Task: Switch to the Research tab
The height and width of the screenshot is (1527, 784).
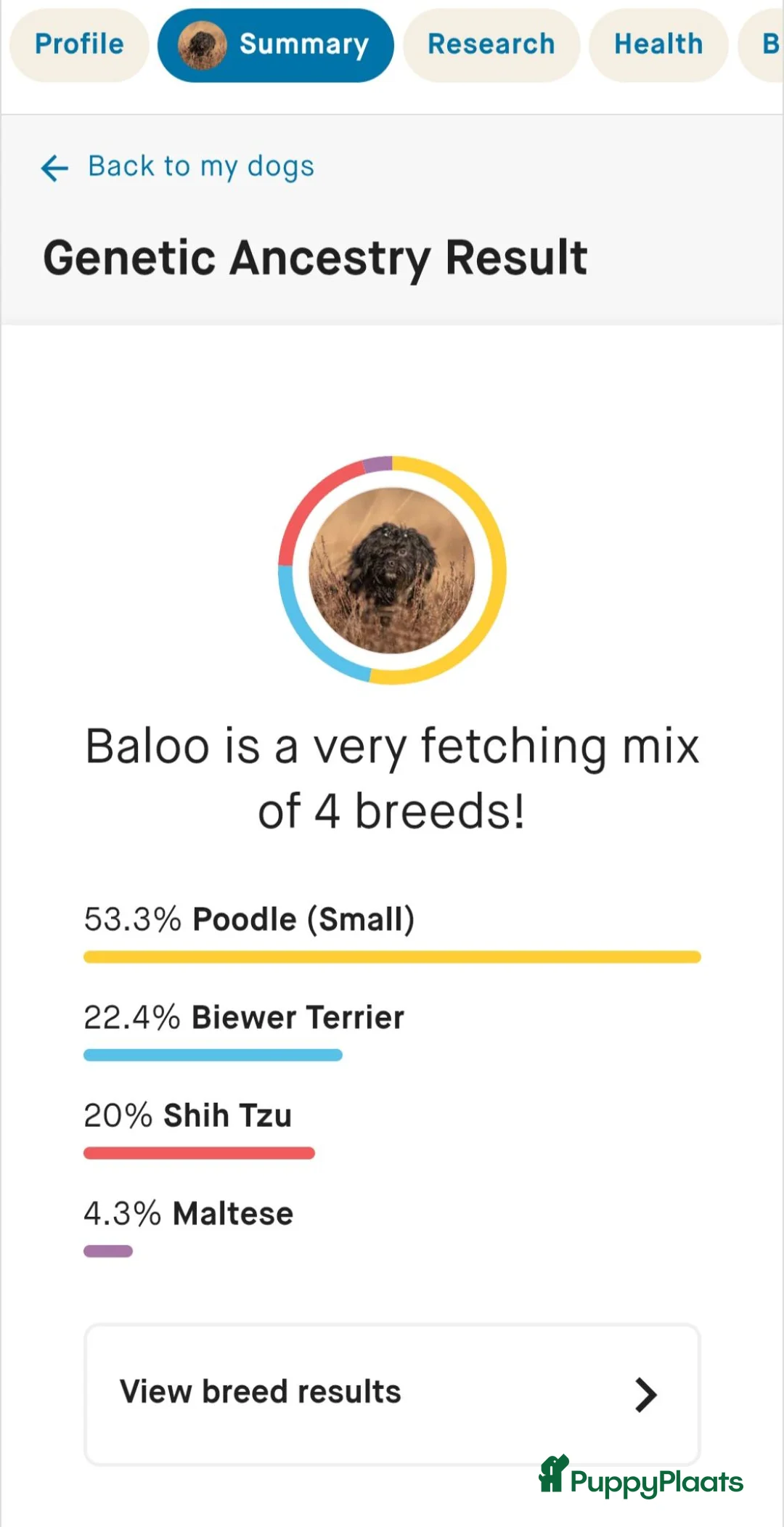Action: (x=491, y=45)
